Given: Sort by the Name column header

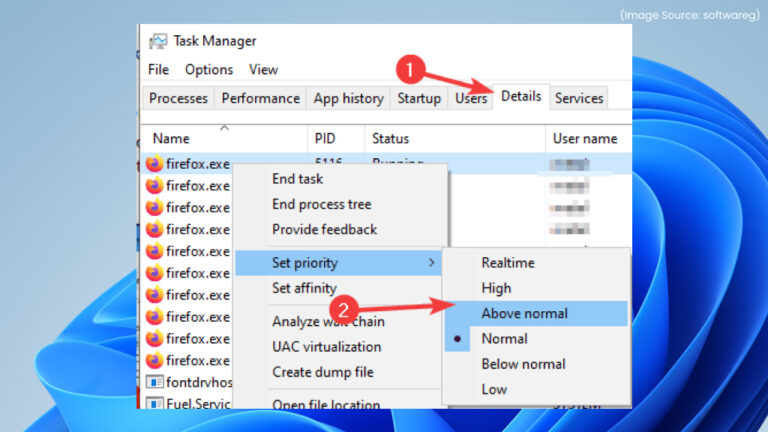Looking at the screenshot, I should pyautogui.click(x=224, y=139).
